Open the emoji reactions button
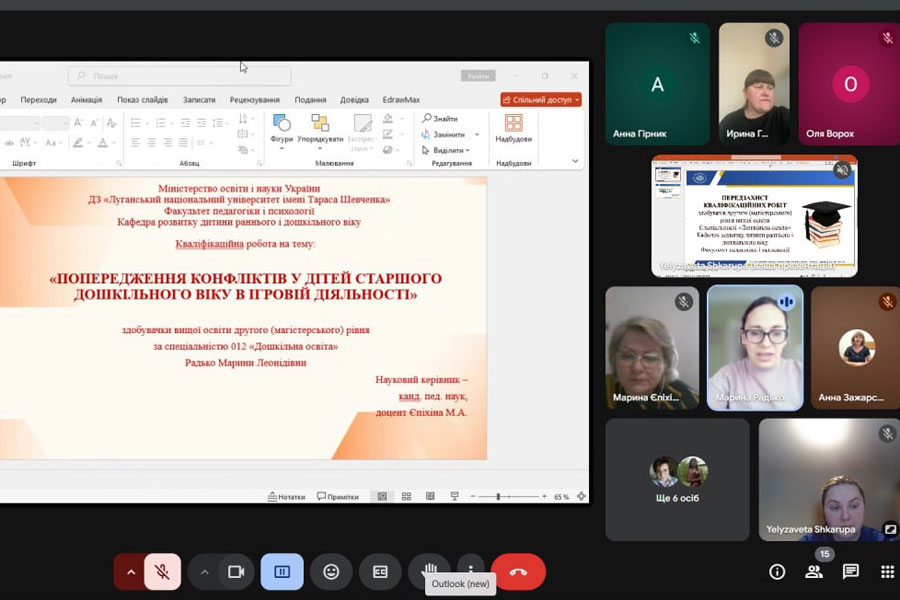 (x=331, y=572)
